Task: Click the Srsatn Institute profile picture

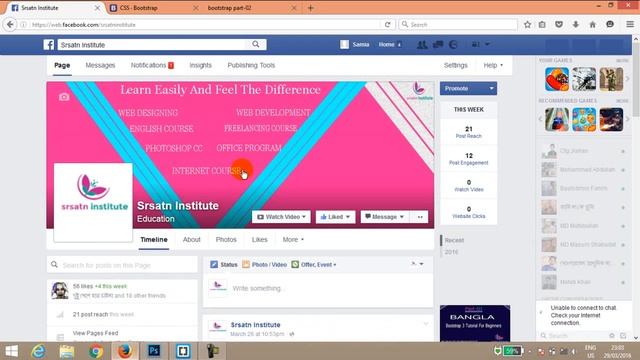Action: [93, 202]
